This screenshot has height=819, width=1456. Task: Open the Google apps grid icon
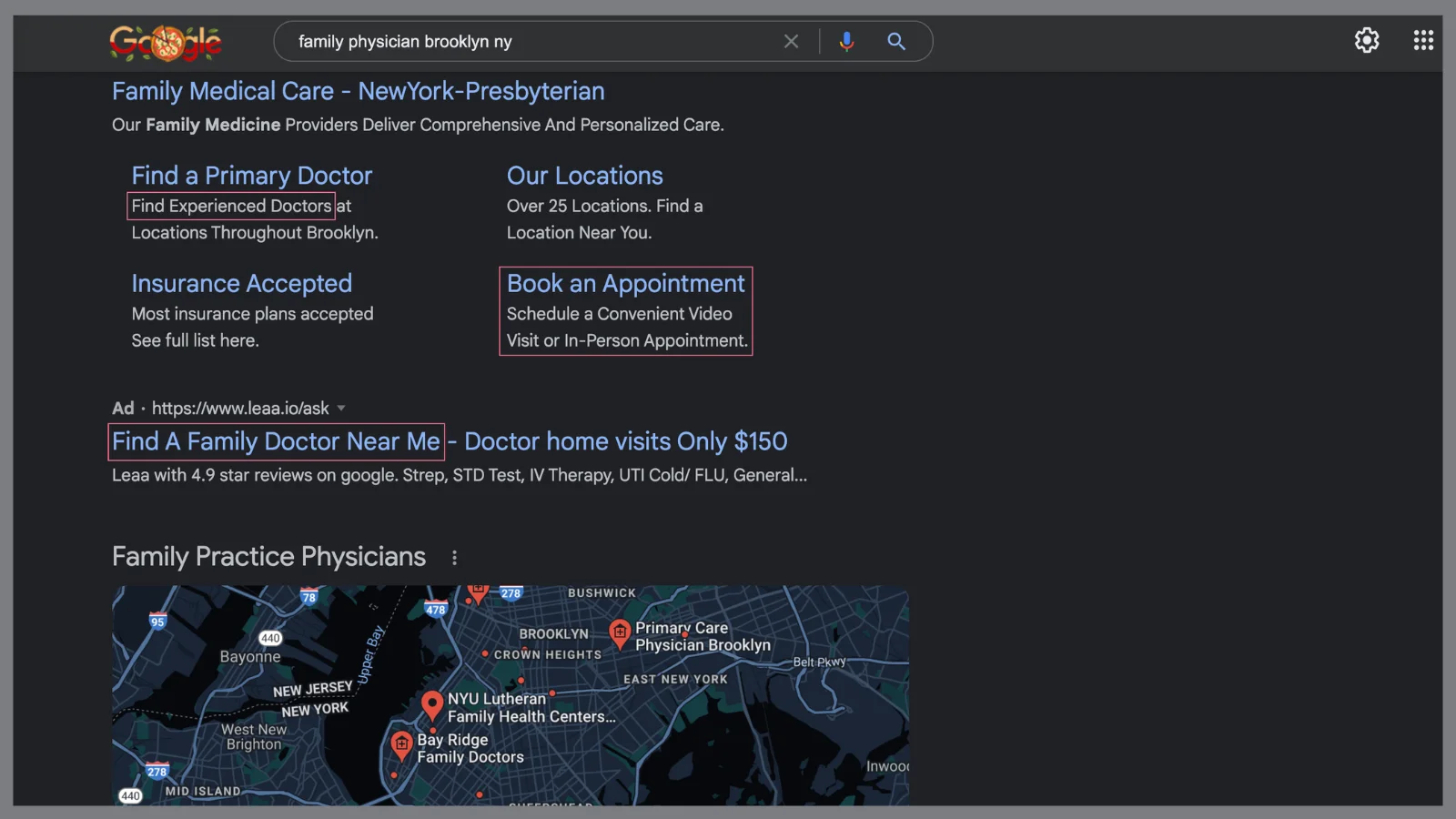pyautogui.click(x=1423, y=40)
